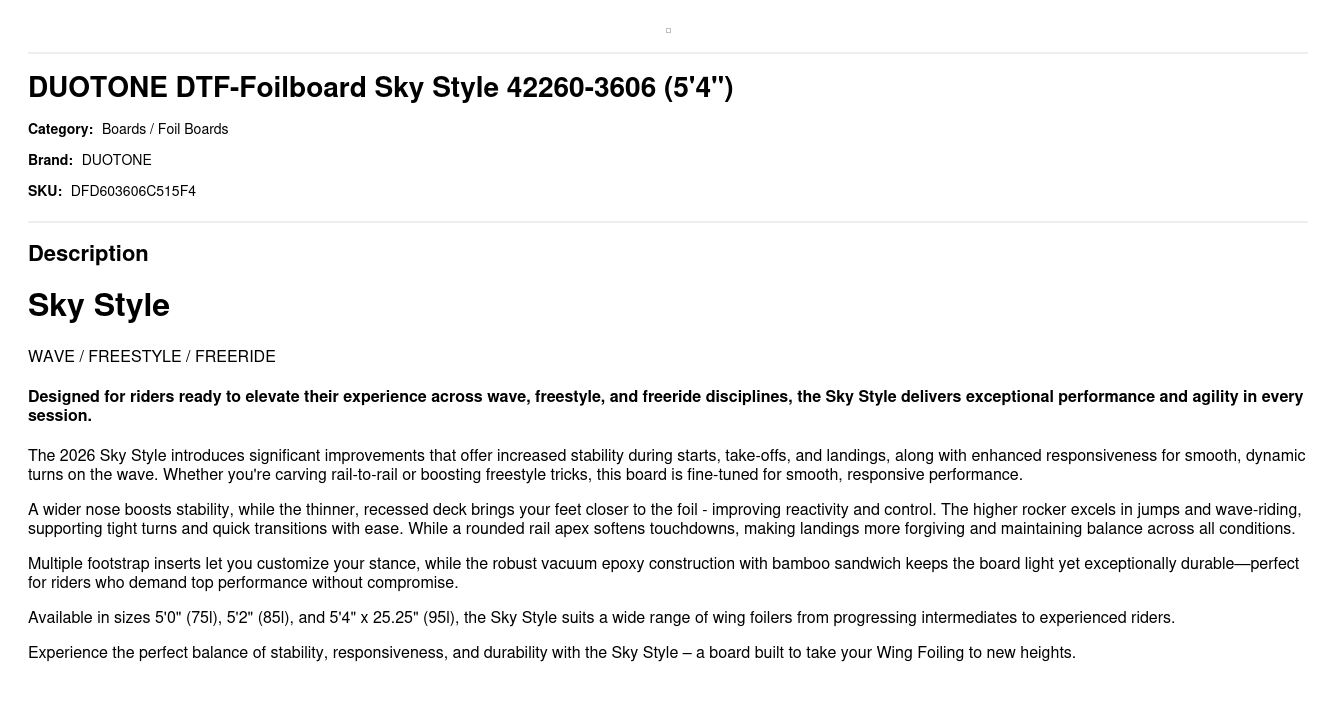
Task: Click the DUOTONE DTF-Foilboard Sky Style title
Action: [380, 88]
